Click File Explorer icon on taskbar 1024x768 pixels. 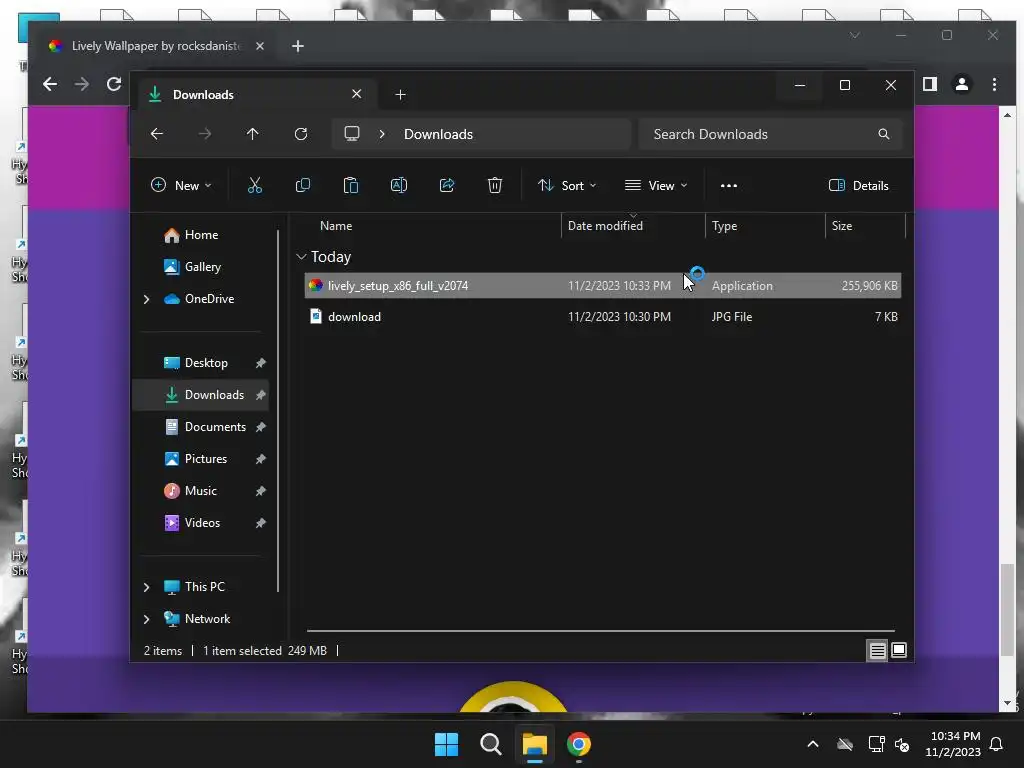coord(534,744)
